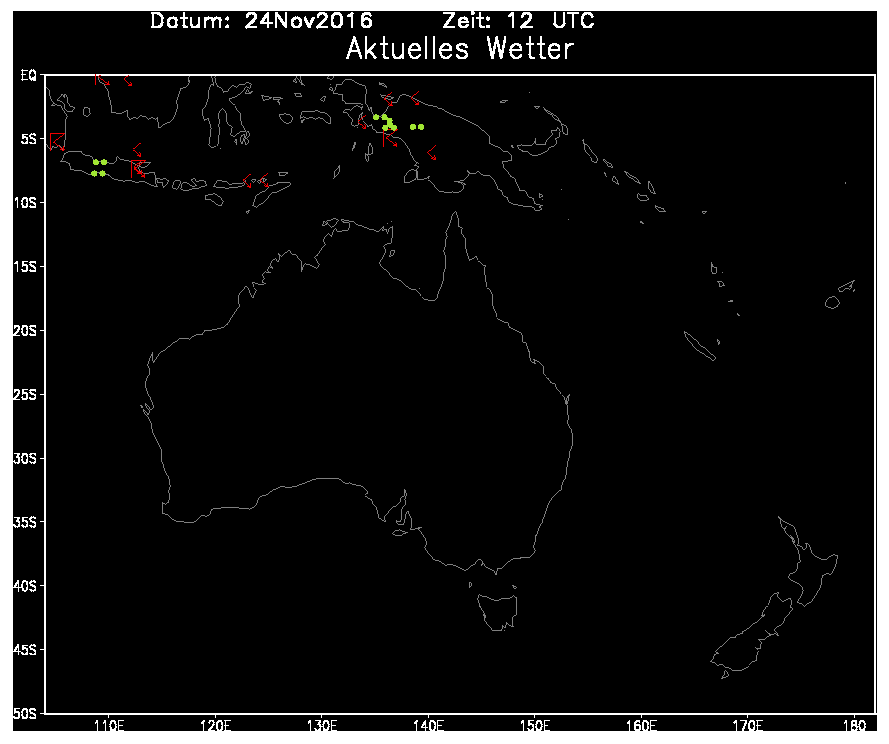Click the red symbol over southern Papua
Viewport: 889px width, 744px height.
click(432, 153)
